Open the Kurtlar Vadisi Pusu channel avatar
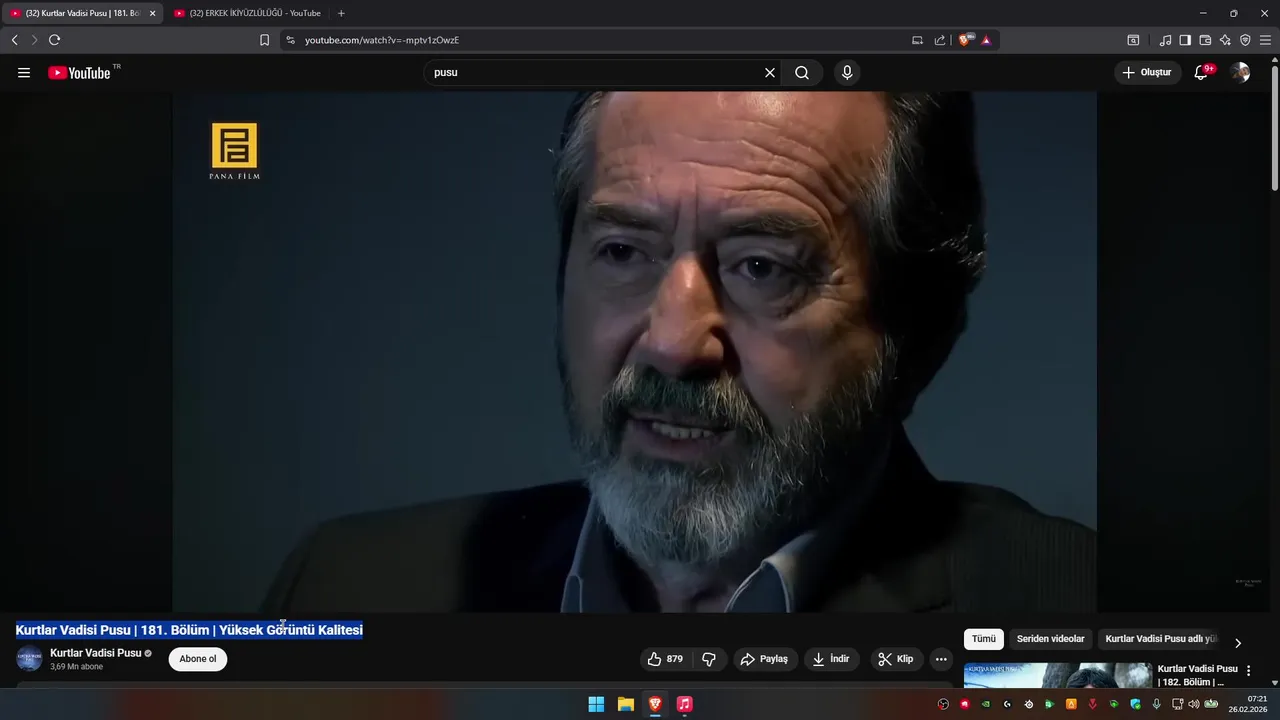 point(29,659)
